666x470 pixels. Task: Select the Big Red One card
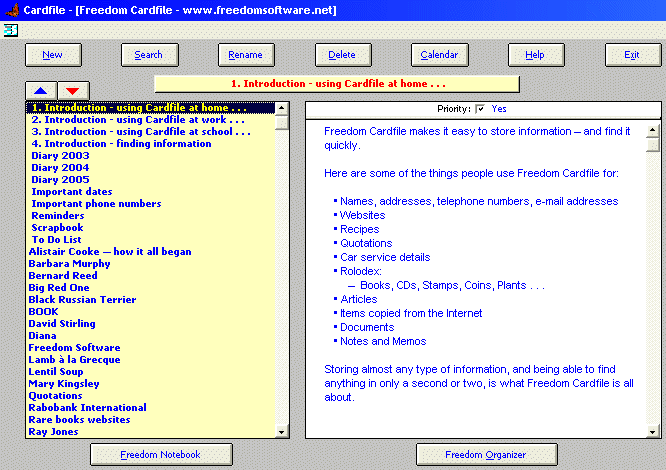tap(150, 288)
